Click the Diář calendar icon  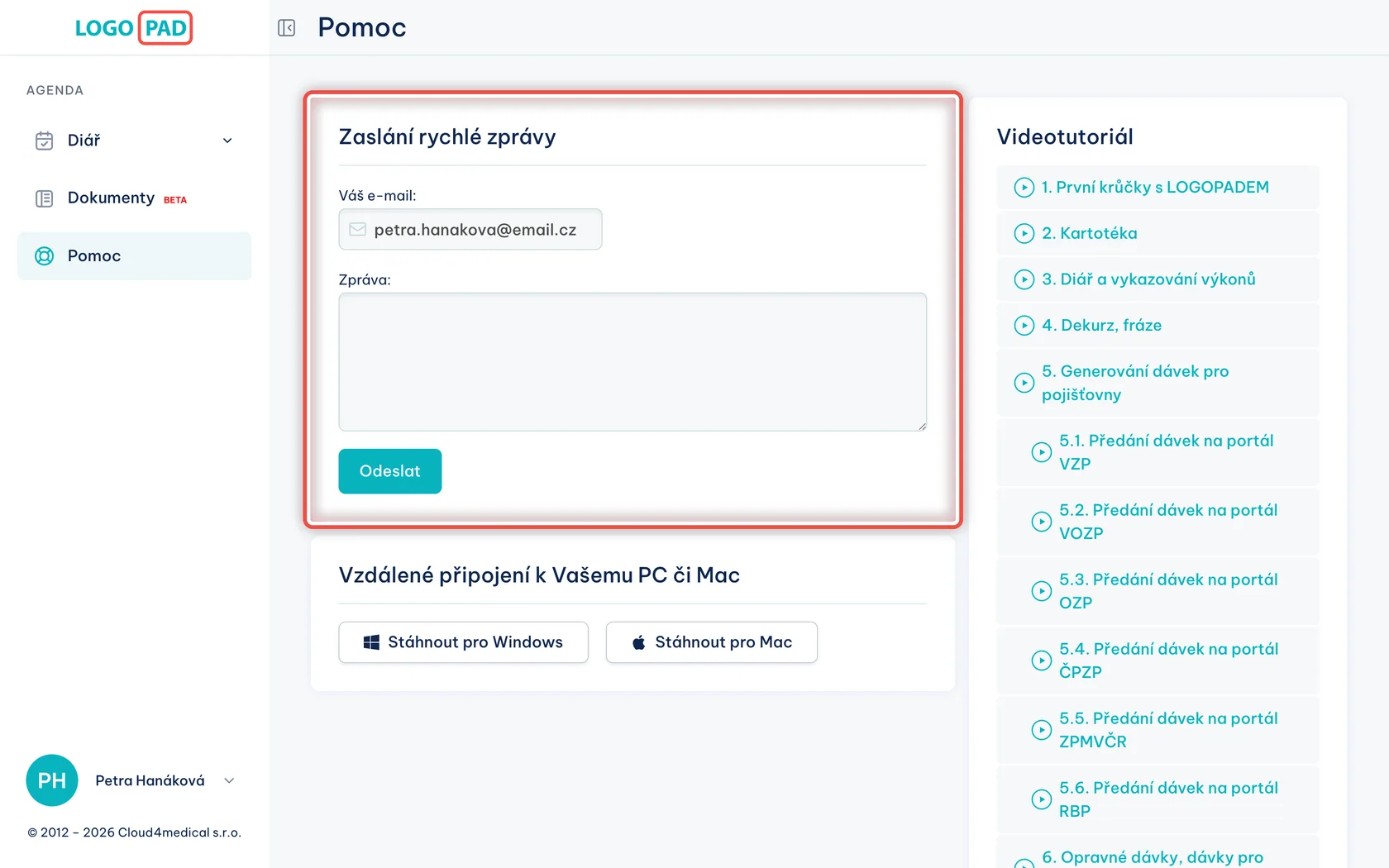point(45,141)
